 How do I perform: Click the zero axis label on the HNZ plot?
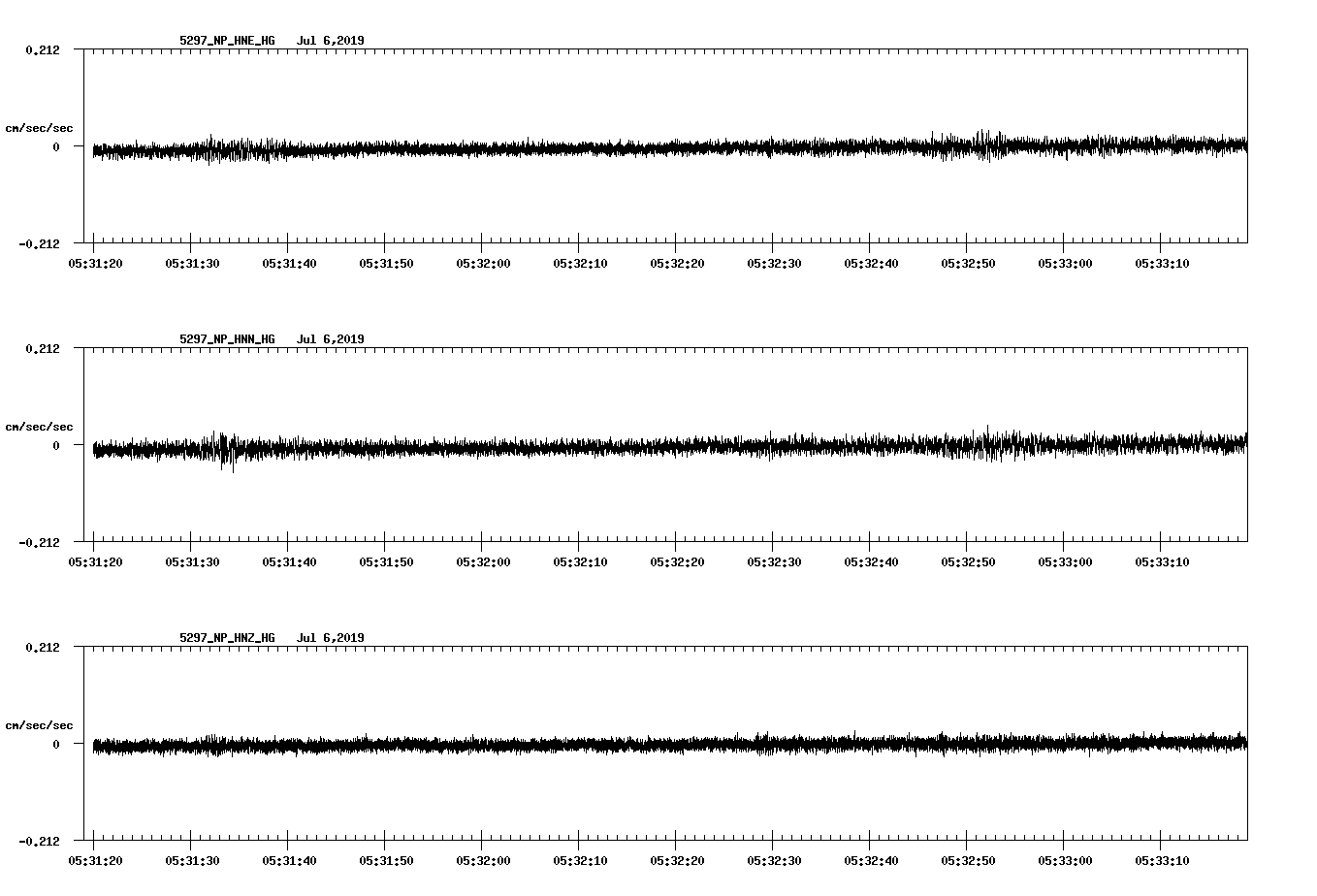pyautogui.click(x=55, y=744)
